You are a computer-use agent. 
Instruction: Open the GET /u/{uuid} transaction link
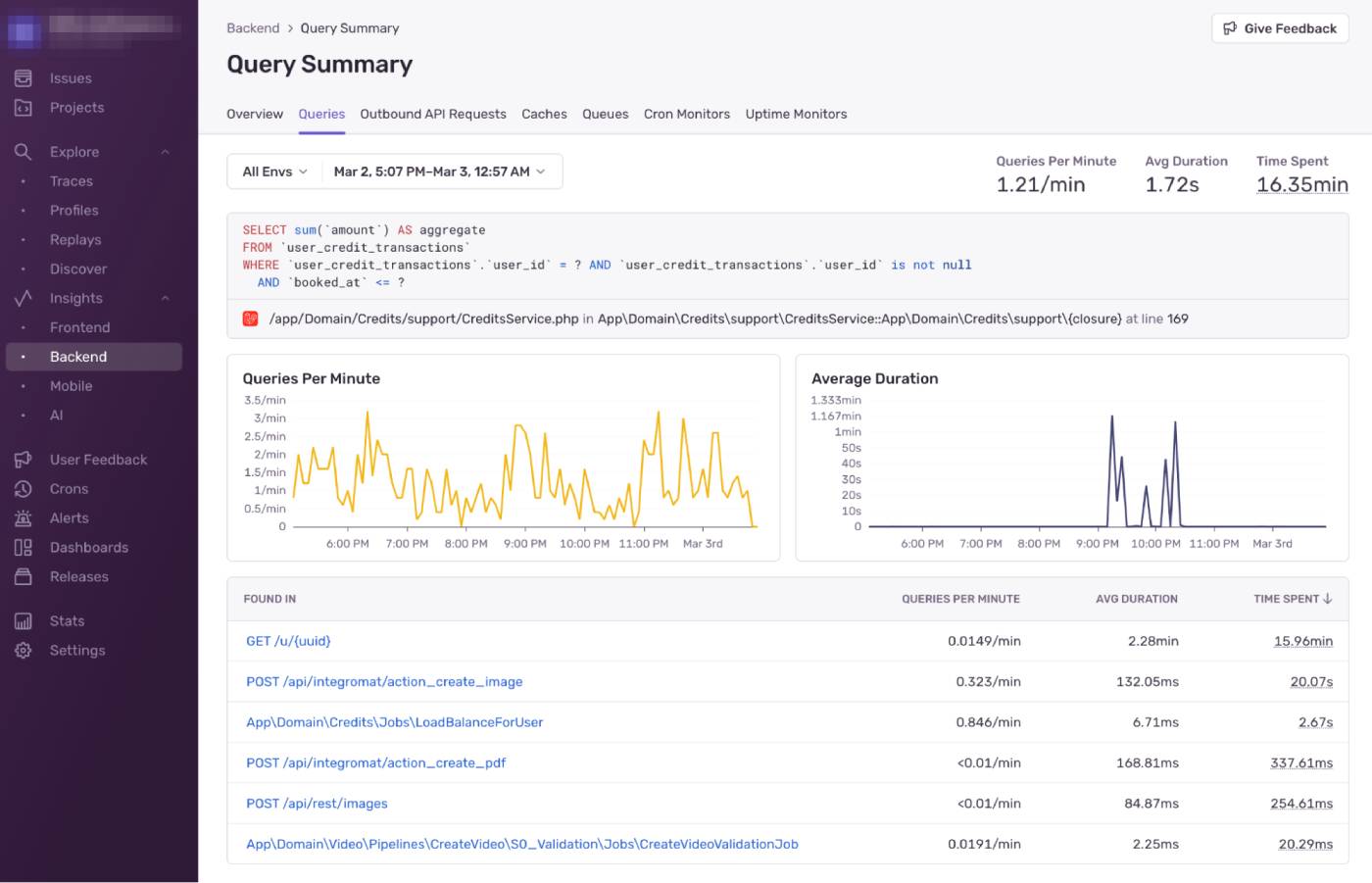click(287, 640)
